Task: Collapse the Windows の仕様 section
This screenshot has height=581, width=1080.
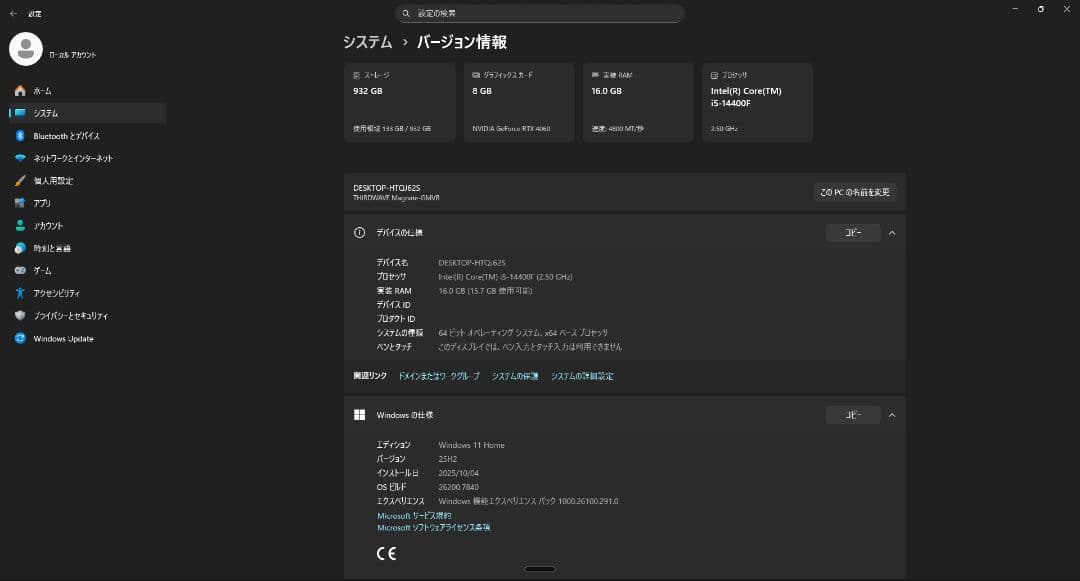Action: (892, 415)
